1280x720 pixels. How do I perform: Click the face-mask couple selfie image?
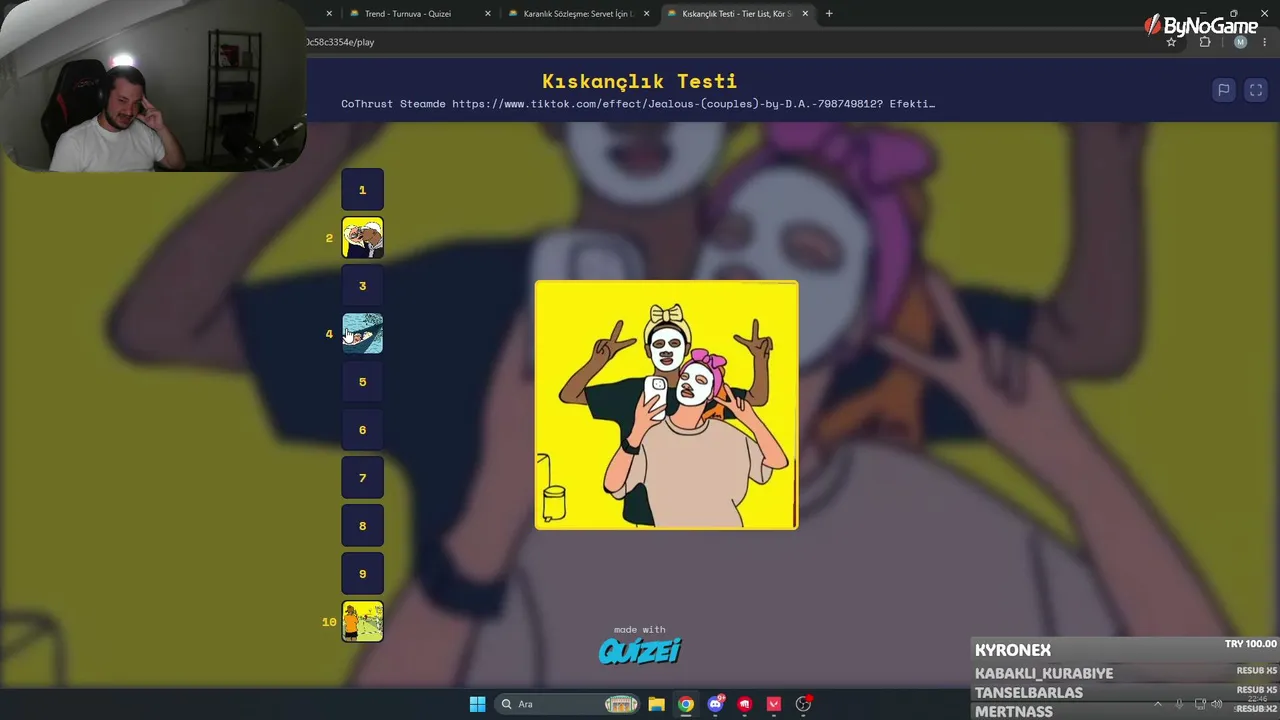pos(667,405)
